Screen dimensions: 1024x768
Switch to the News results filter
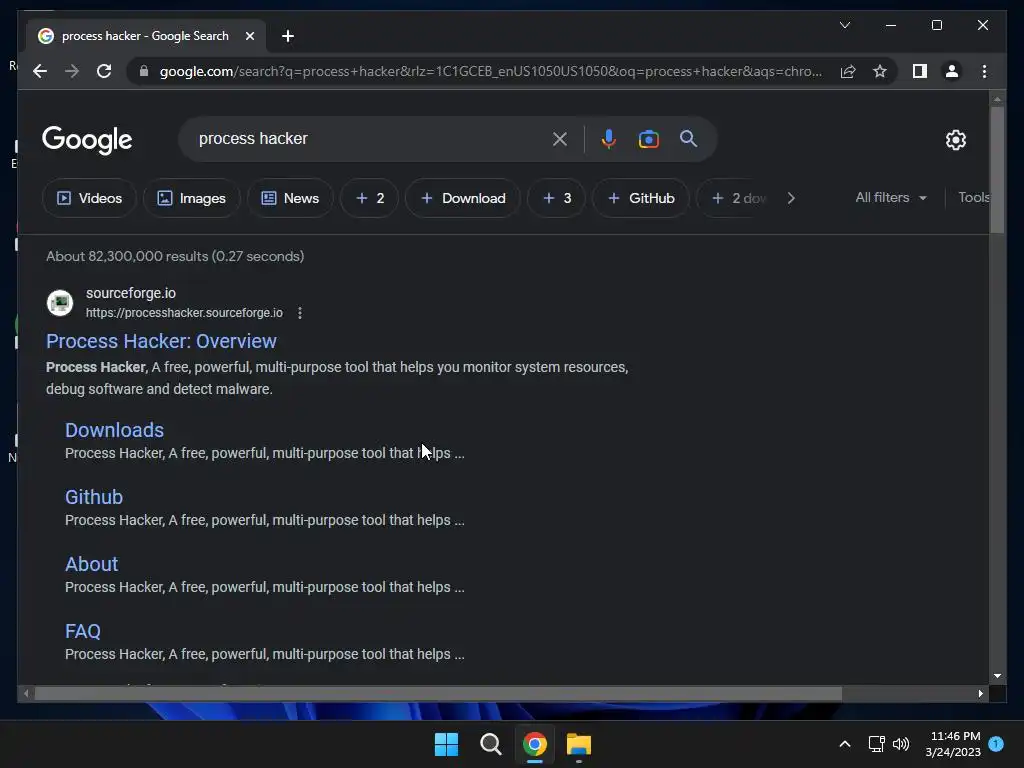tap(290, 198)
